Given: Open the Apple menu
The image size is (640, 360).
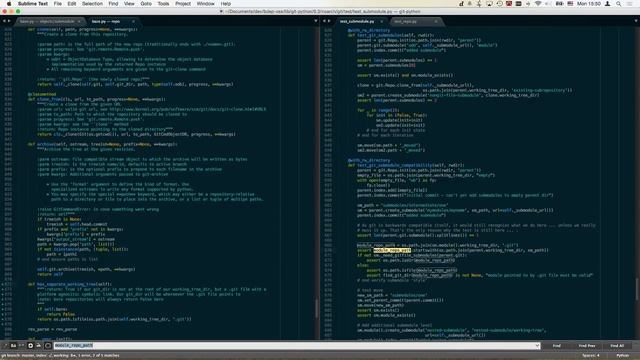Looking at the screenshot, I should point(9,4).
